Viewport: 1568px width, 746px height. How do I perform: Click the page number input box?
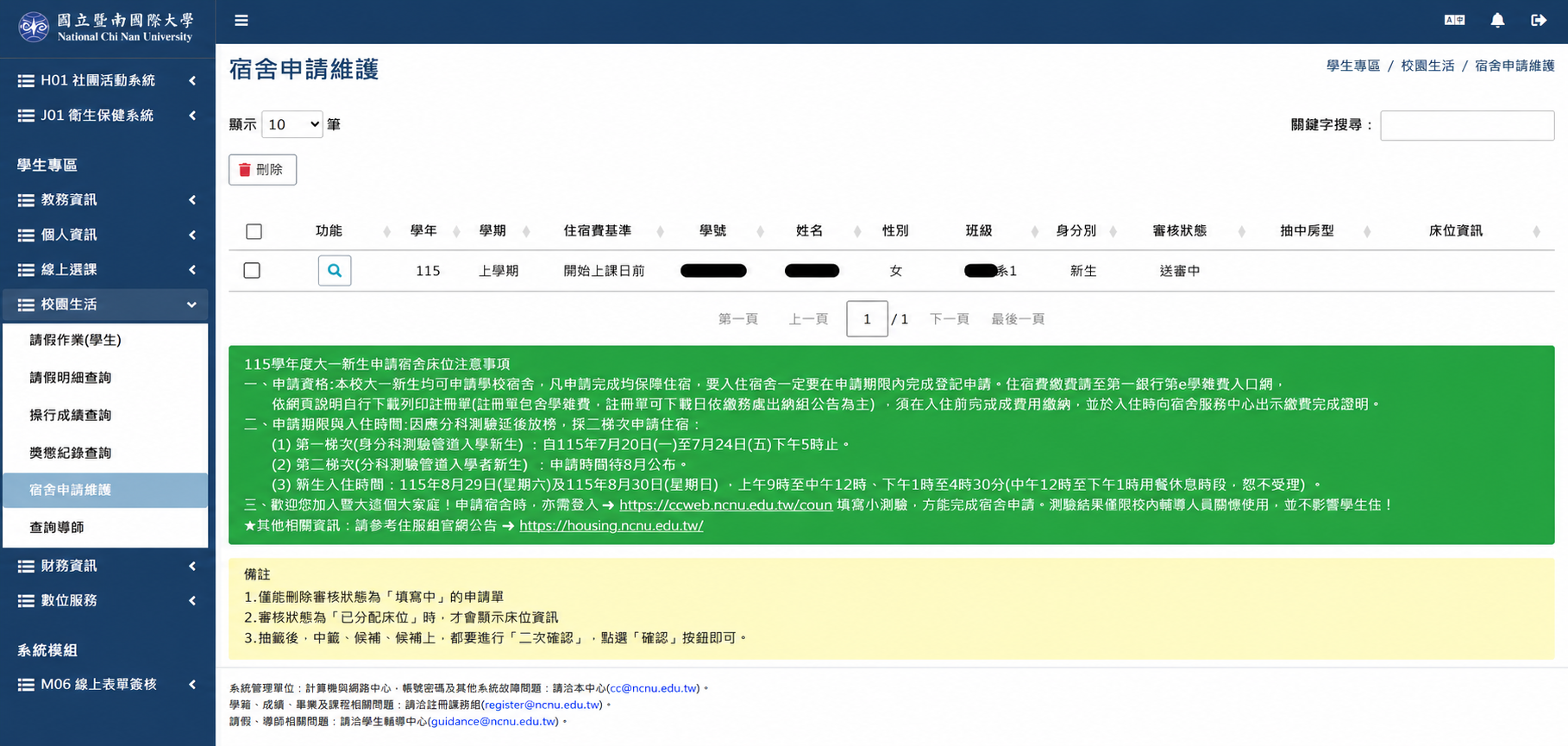pyautogui.click(x=867, y=319)
